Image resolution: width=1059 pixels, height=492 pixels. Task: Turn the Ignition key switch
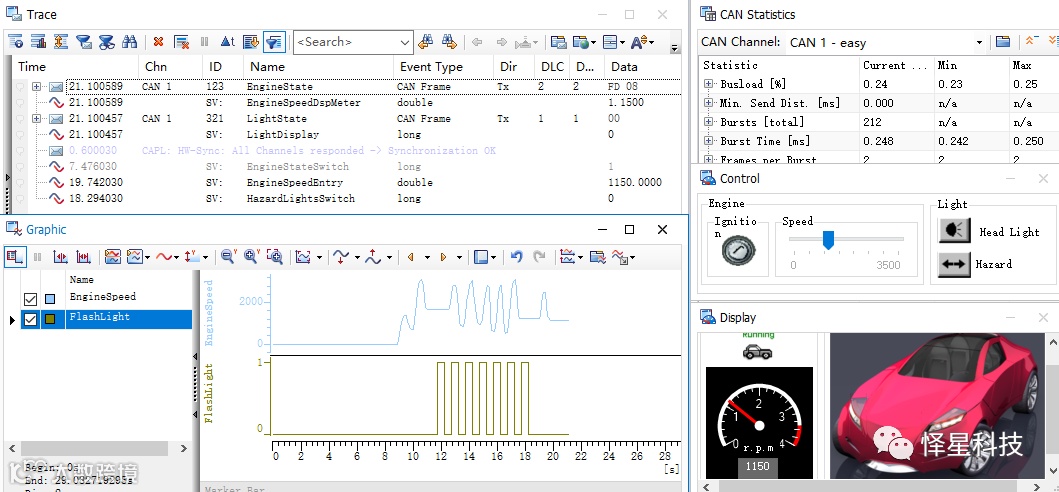737,248
